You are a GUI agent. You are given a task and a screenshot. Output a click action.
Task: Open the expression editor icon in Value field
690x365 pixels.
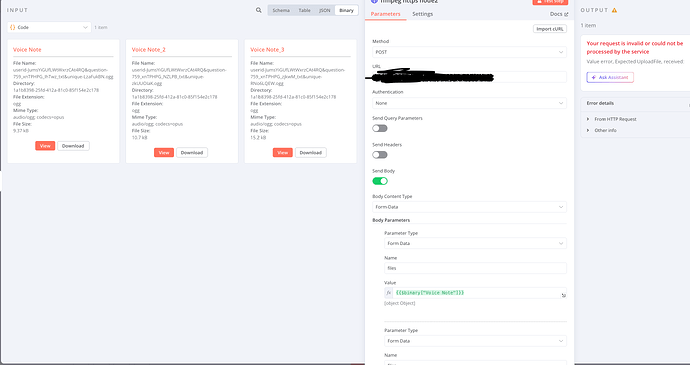tap(563, 295)
